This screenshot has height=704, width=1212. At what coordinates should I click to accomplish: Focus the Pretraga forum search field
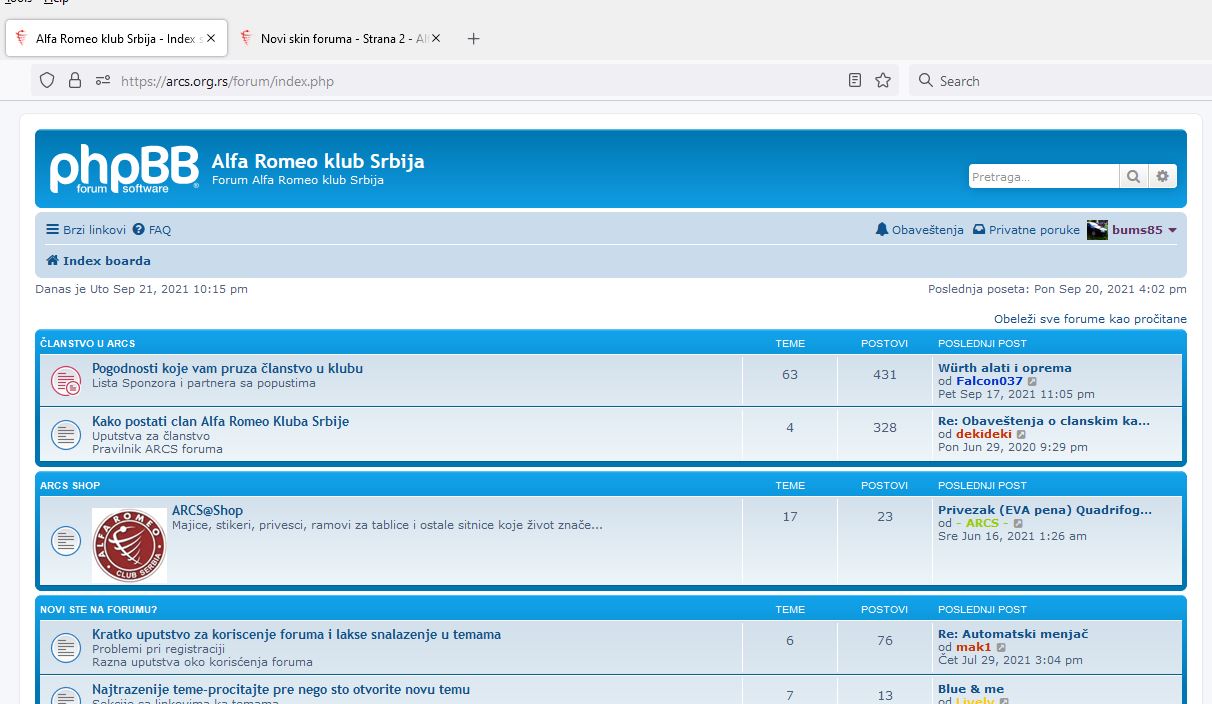(x=1044, y=176)
